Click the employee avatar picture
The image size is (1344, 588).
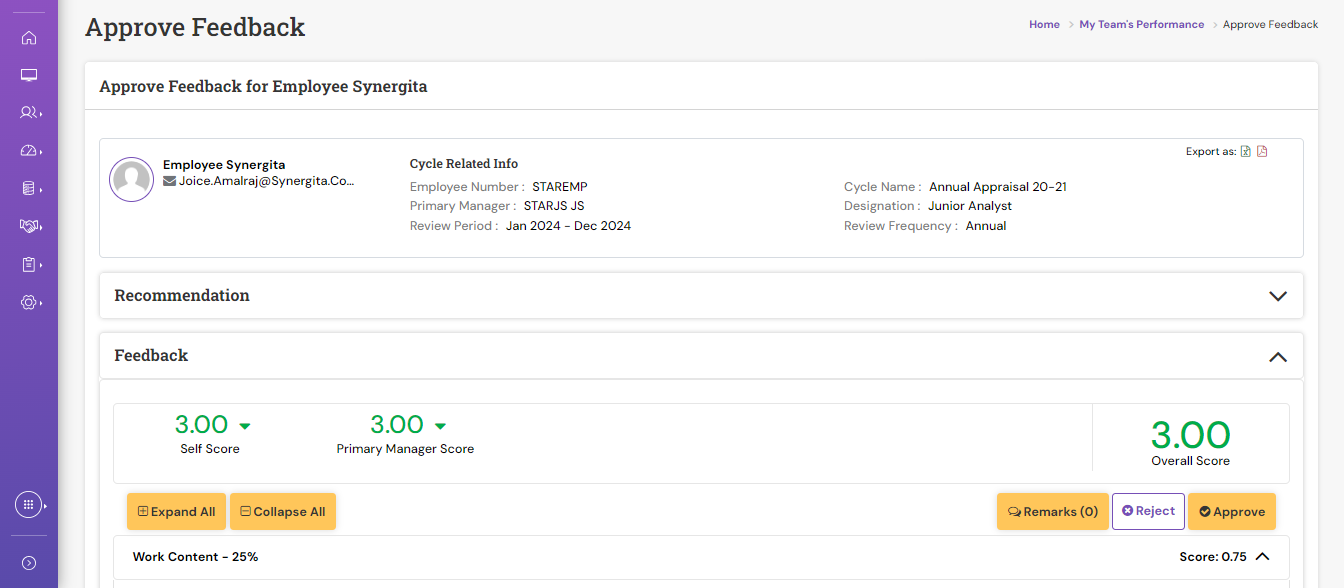pos(131,180)
